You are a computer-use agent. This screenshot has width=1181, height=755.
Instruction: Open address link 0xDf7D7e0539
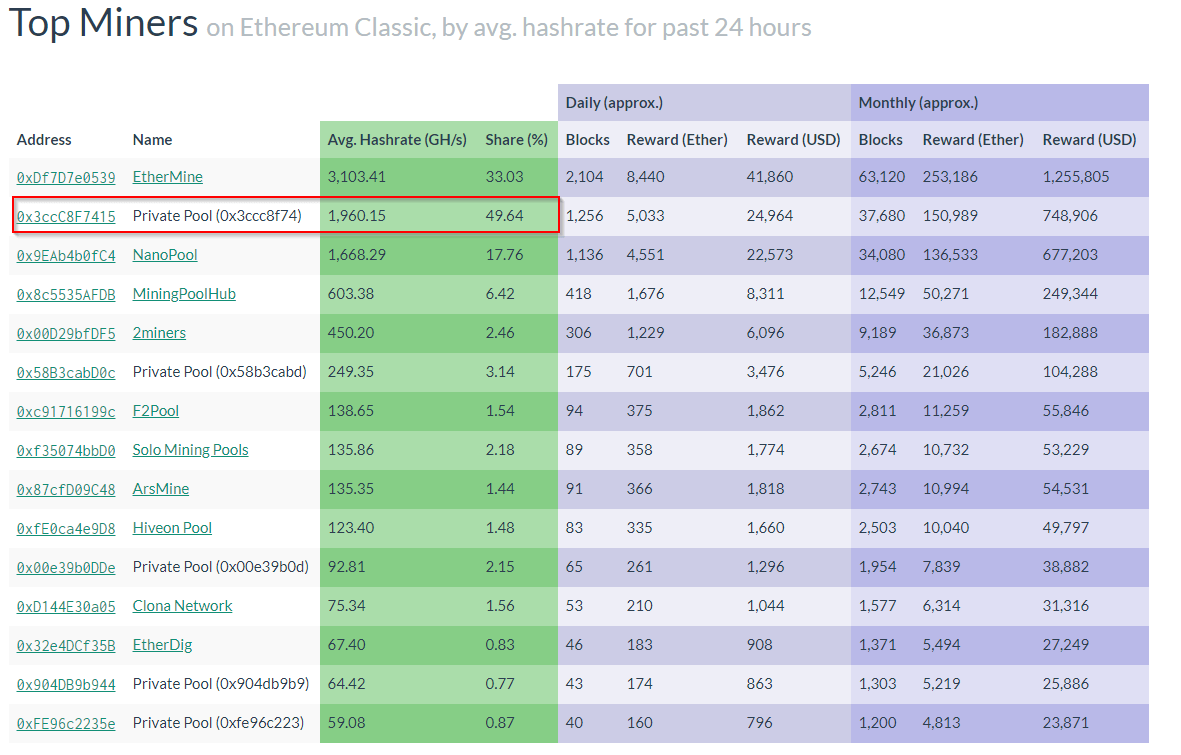point(66,178)
